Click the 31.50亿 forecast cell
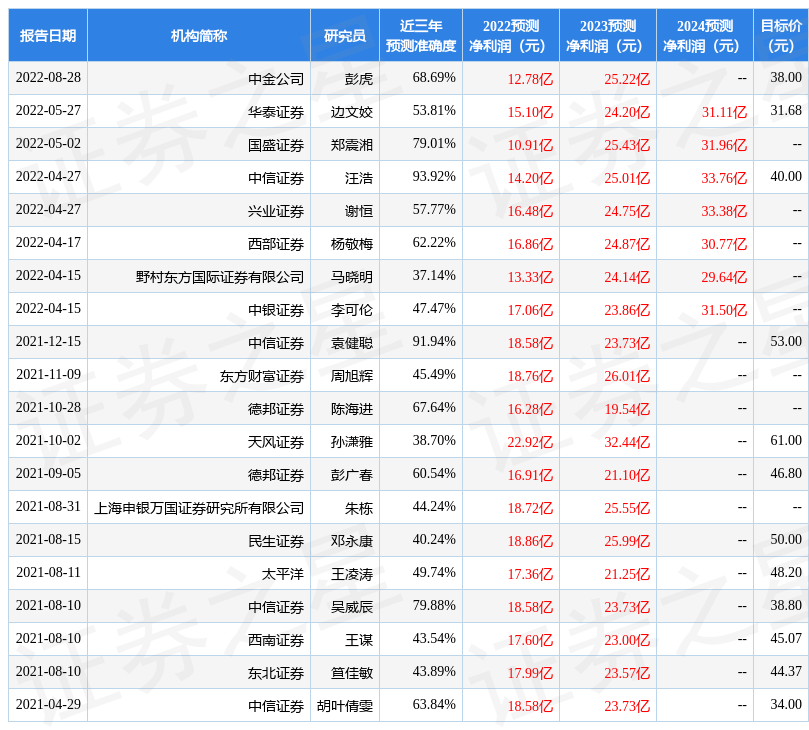Viewport: 809px width, 730px height. pyautogui.click(x=724, y=310)
